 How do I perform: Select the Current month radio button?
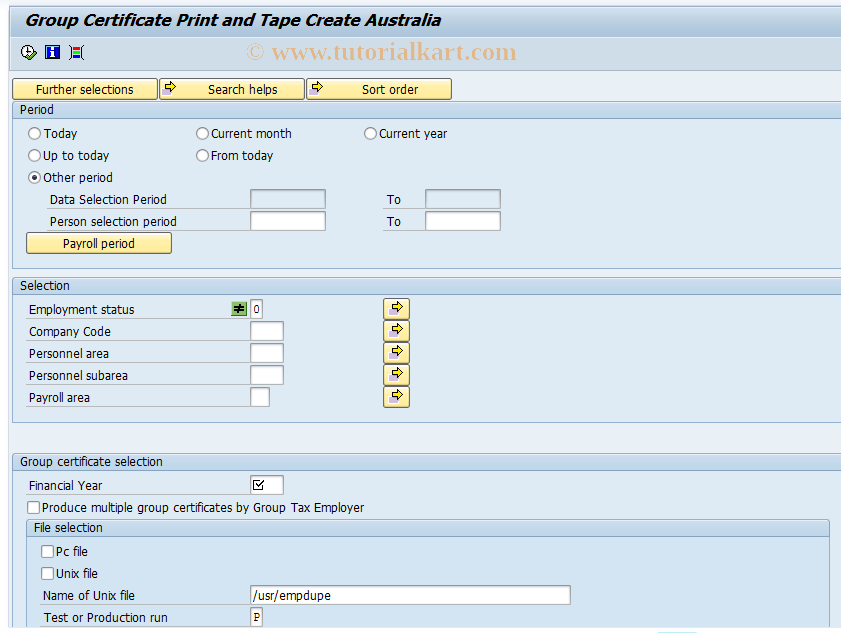click(202, 133)
